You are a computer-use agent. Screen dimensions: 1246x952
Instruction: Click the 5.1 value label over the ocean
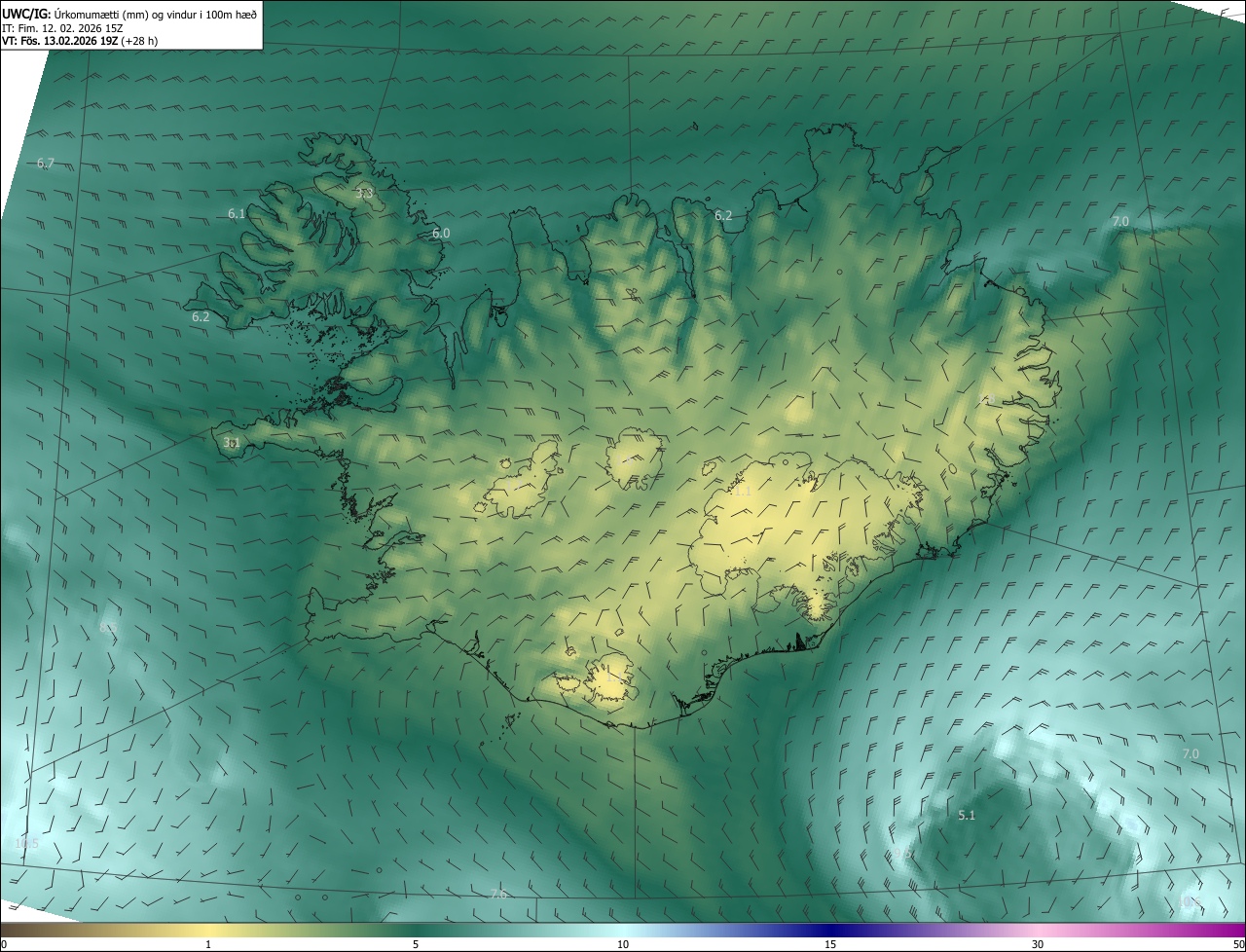967,816
